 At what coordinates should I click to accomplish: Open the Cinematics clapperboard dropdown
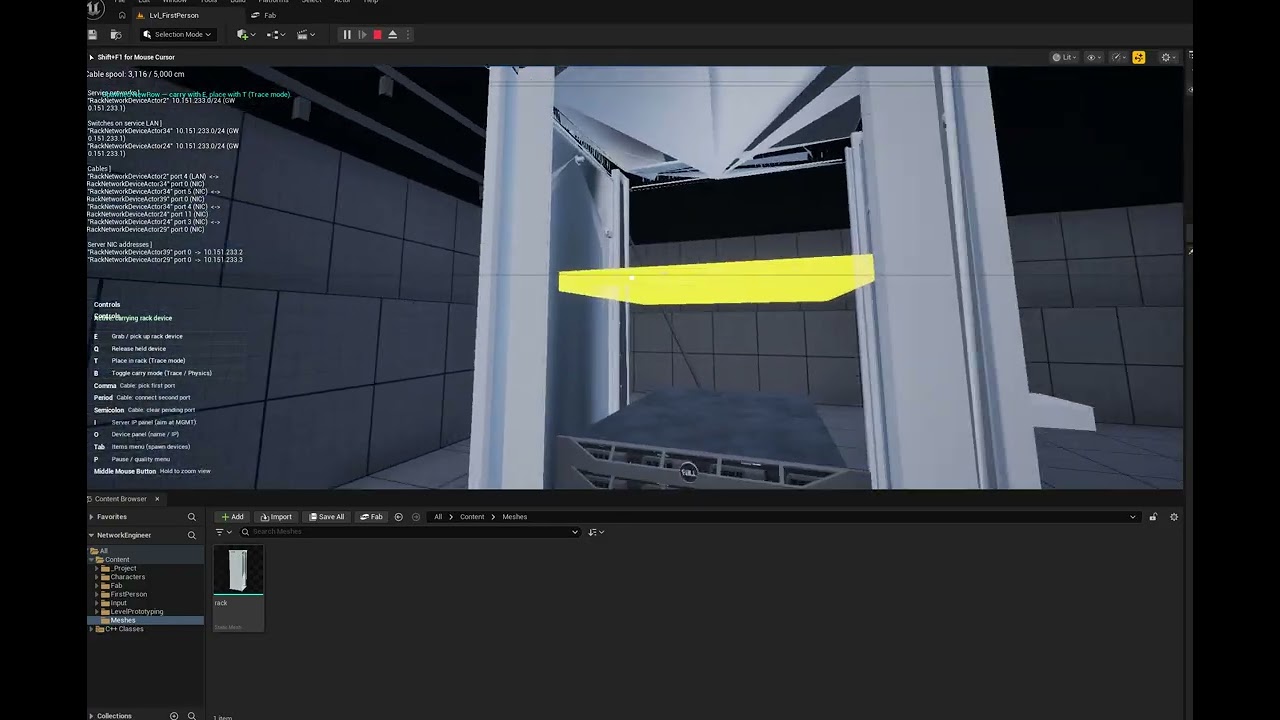[x=305, y=34]
